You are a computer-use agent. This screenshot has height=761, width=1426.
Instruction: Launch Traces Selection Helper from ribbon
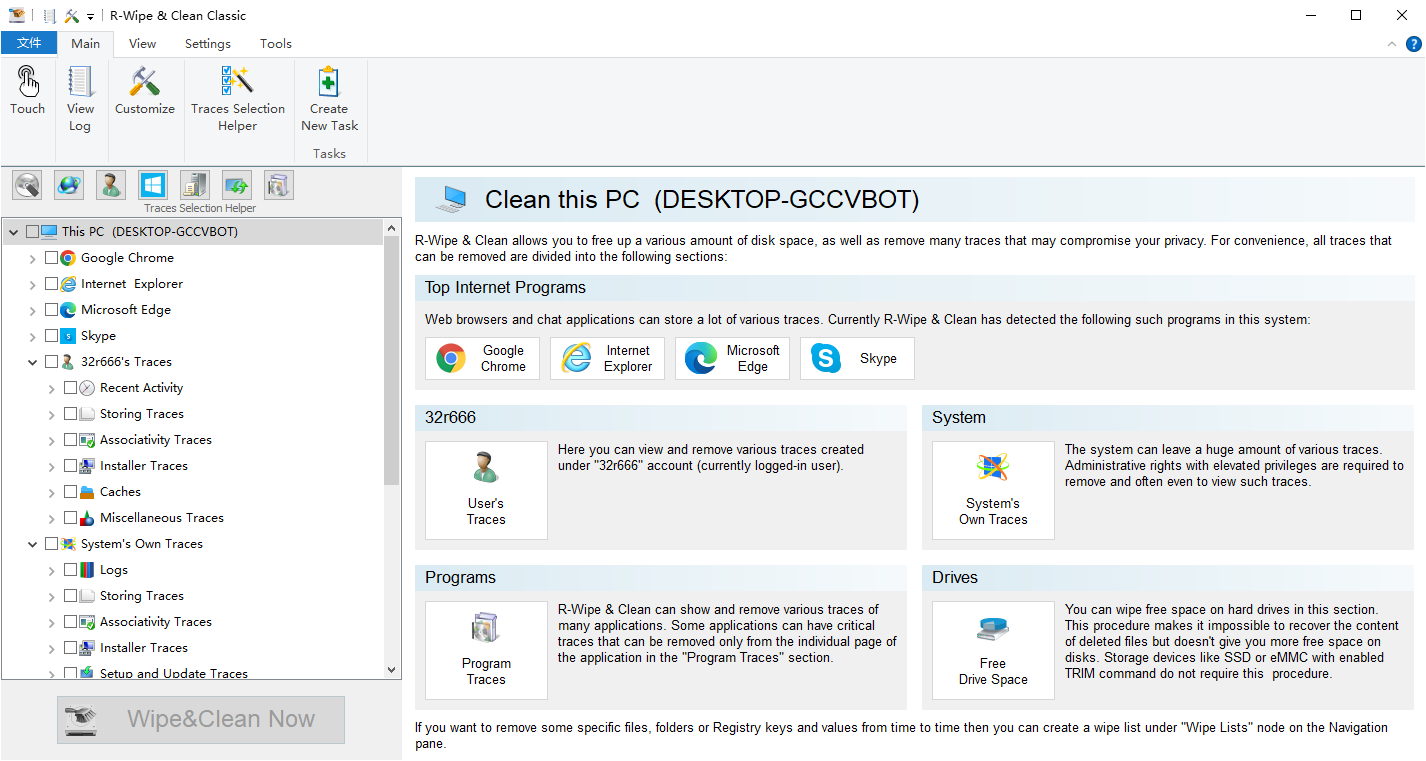pyautogui.click(x=238, y=99)
